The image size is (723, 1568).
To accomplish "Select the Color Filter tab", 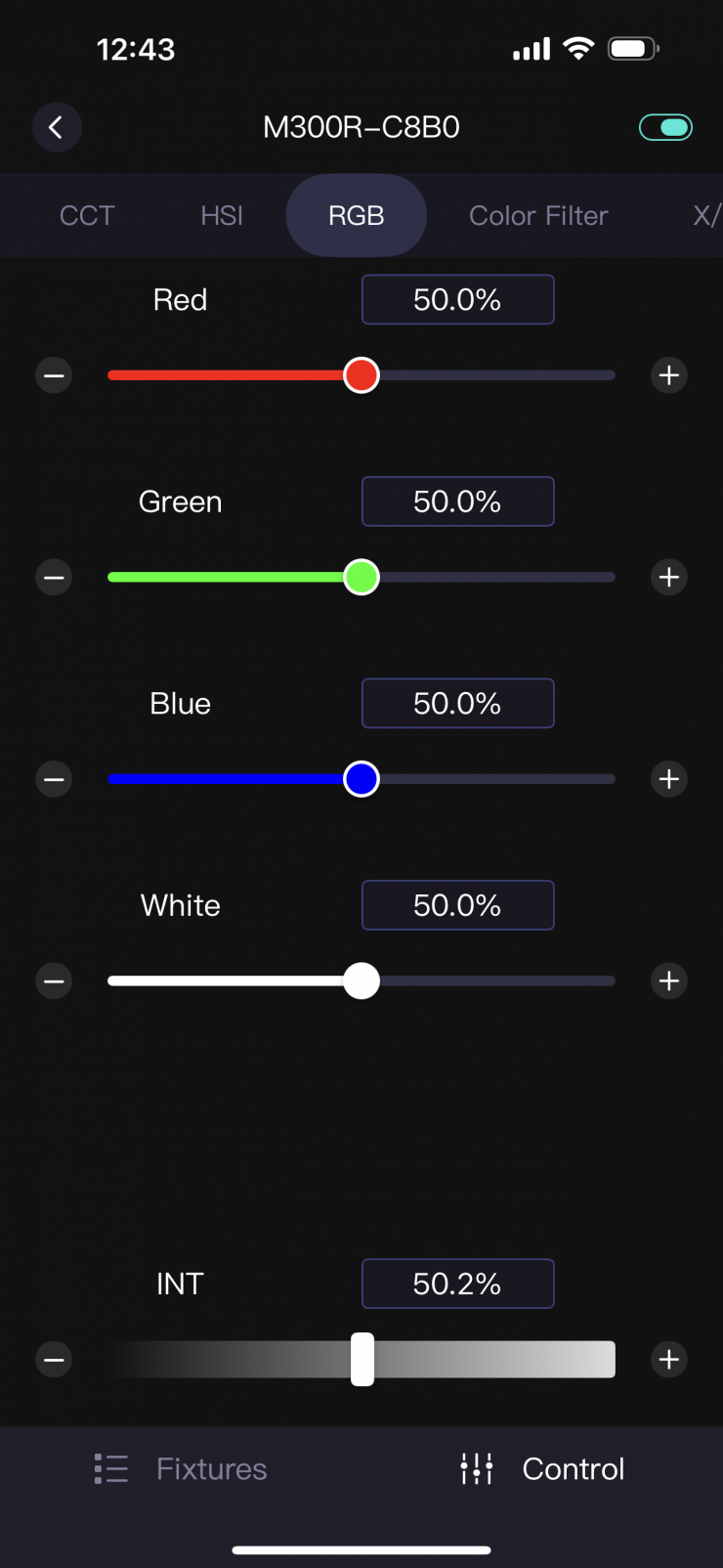I will click(x=538, y=216).
